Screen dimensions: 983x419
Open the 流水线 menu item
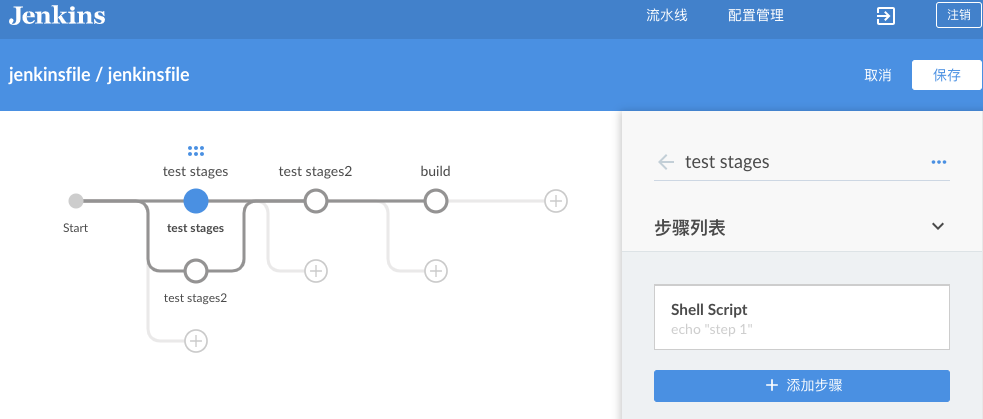[x=667, y=16]
